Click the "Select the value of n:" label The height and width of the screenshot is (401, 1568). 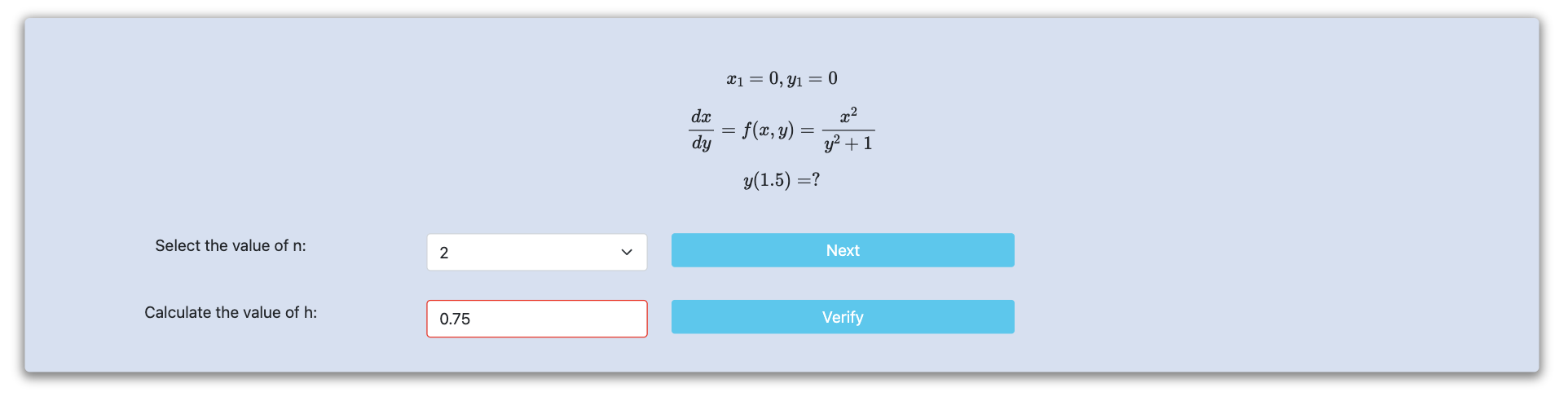pyautogui.click(x=231, y=245)
